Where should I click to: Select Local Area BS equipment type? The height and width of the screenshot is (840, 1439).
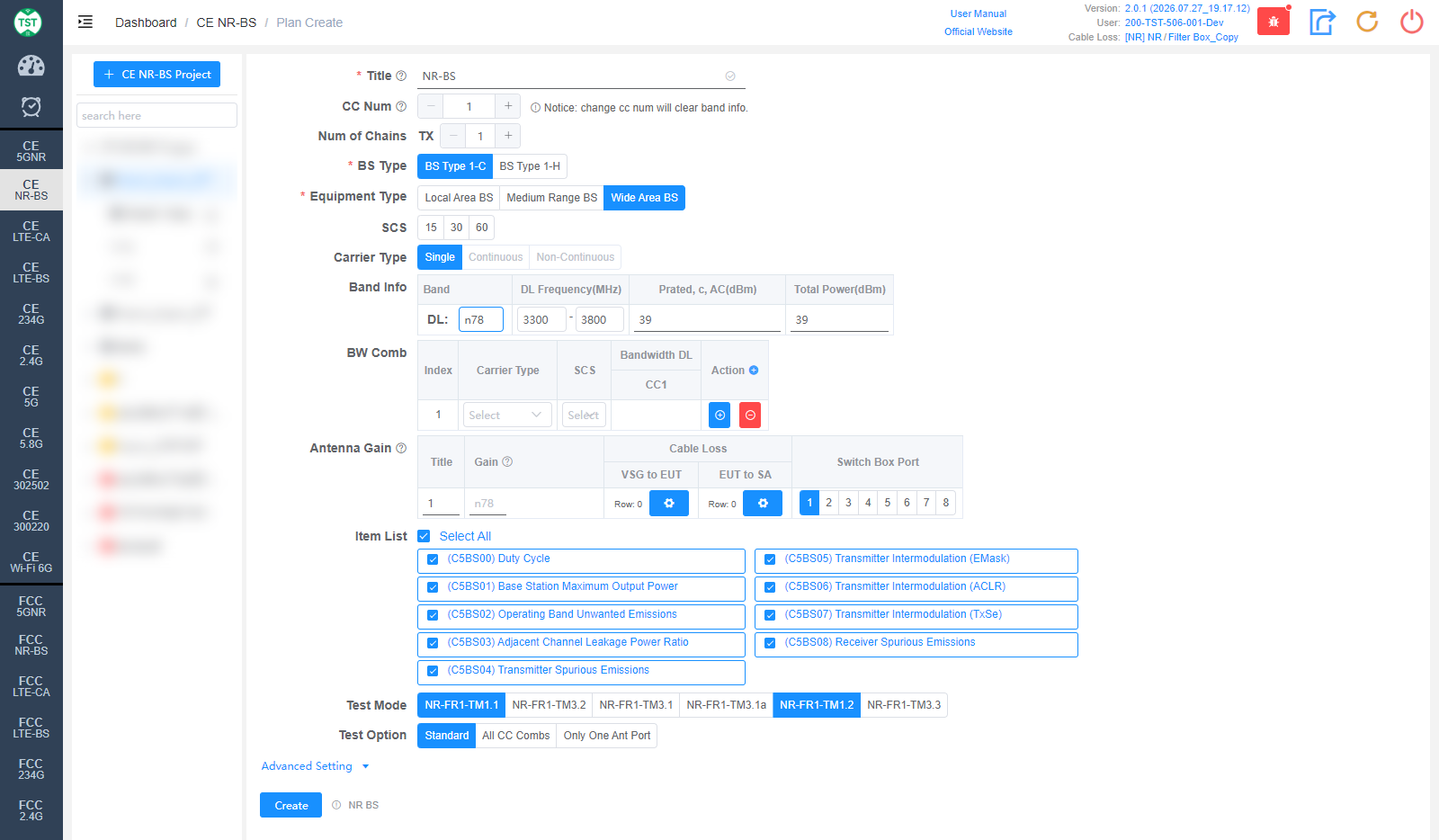coord(459,198)
